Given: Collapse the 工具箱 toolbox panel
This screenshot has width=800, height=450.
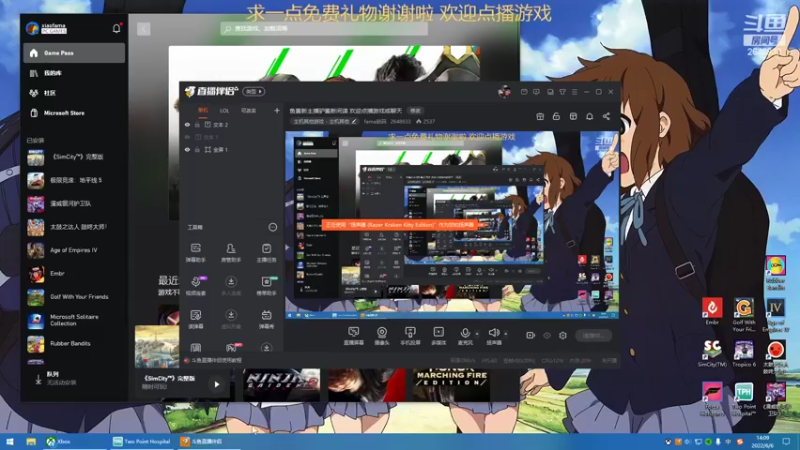Looking at the screenshot, I should pyautogui.click(x=273, y=227).
